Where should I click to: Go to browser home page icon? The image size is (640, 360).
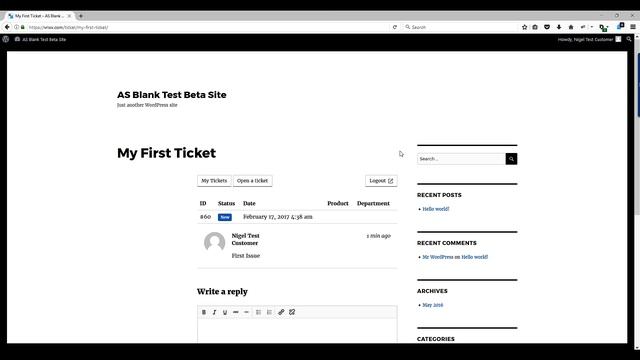click(x=571, y=27)
